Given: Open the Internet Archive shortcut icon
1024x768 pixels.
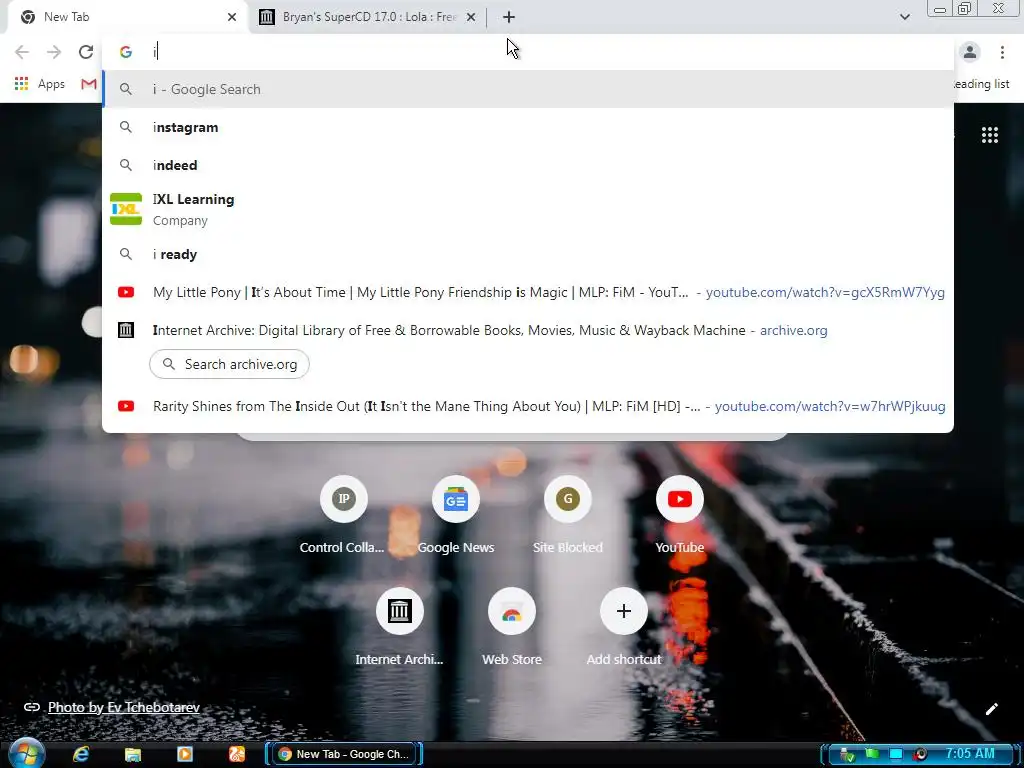Looking at the screenshot, I should click(400, 611).
